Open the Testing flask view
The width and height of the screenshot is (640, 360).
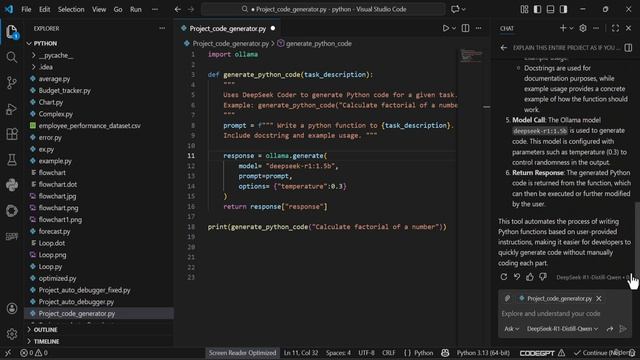tap(12, 160)
